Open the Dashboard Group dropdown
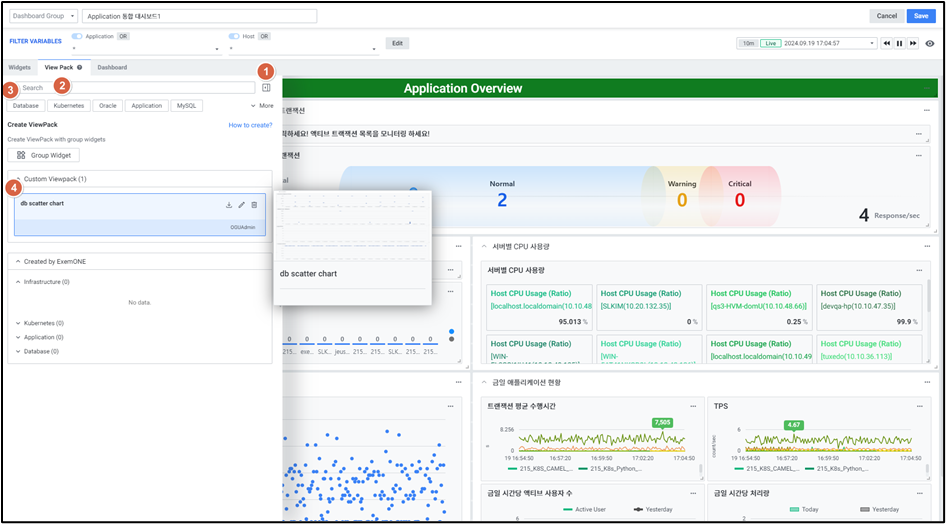This screenshot has height=524, width=946. [x=43, y=16]
